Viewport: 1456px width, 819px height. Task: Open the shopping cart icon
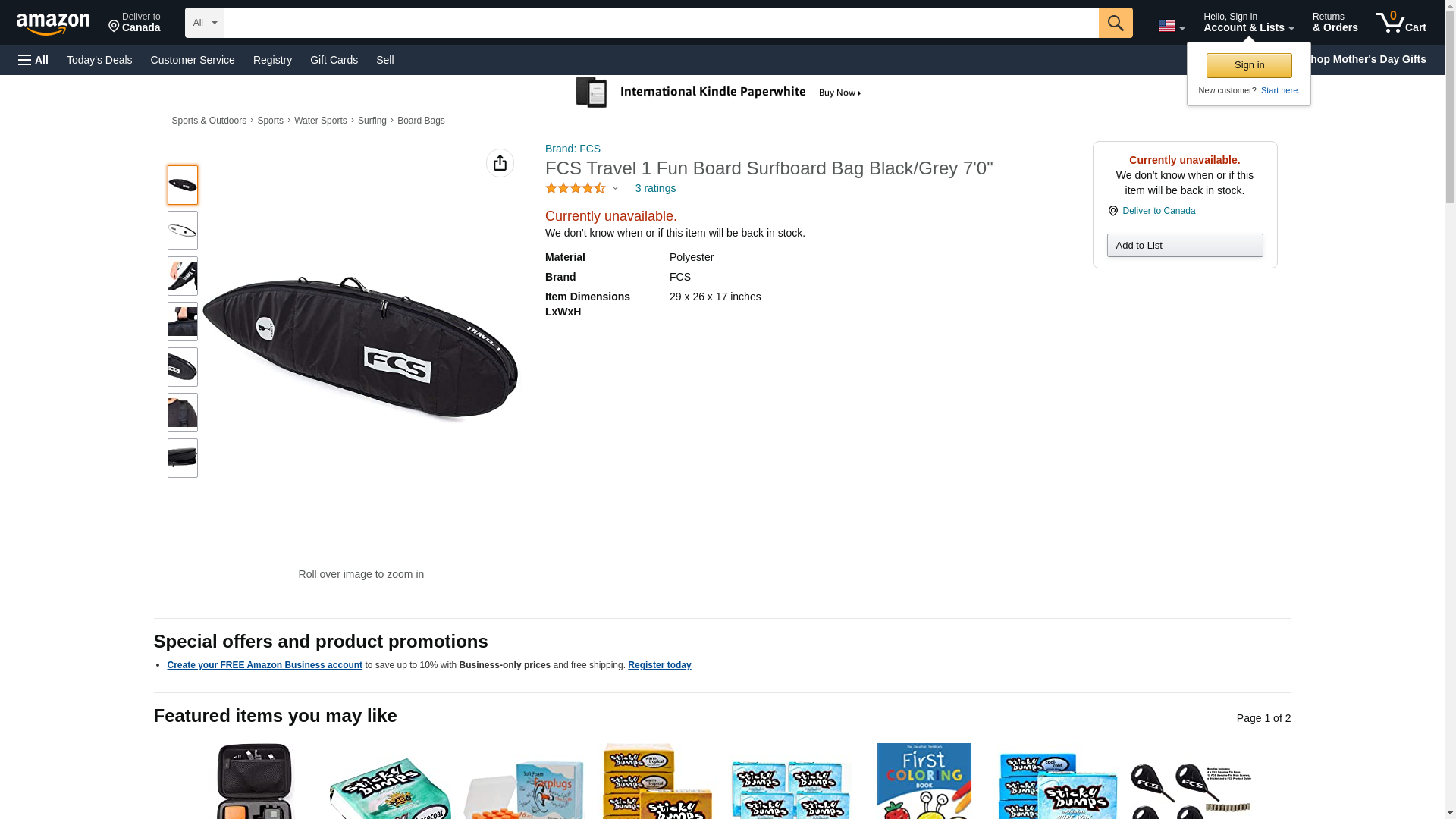tap(1401, 23)
